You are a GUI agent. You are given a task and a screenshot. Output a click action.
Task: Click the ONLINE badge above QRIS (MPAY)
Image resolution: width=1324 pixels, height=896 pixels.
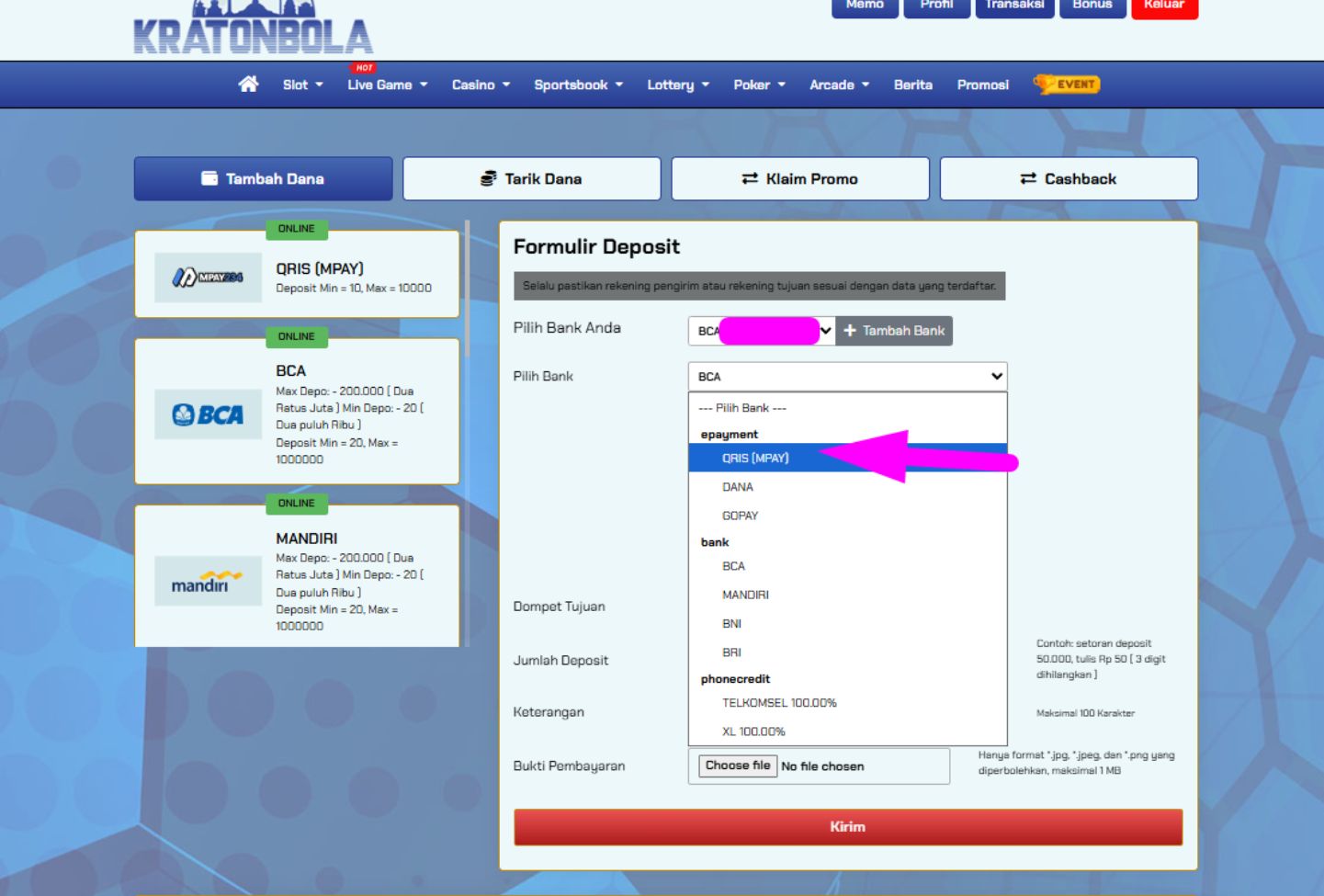(297, 229)
